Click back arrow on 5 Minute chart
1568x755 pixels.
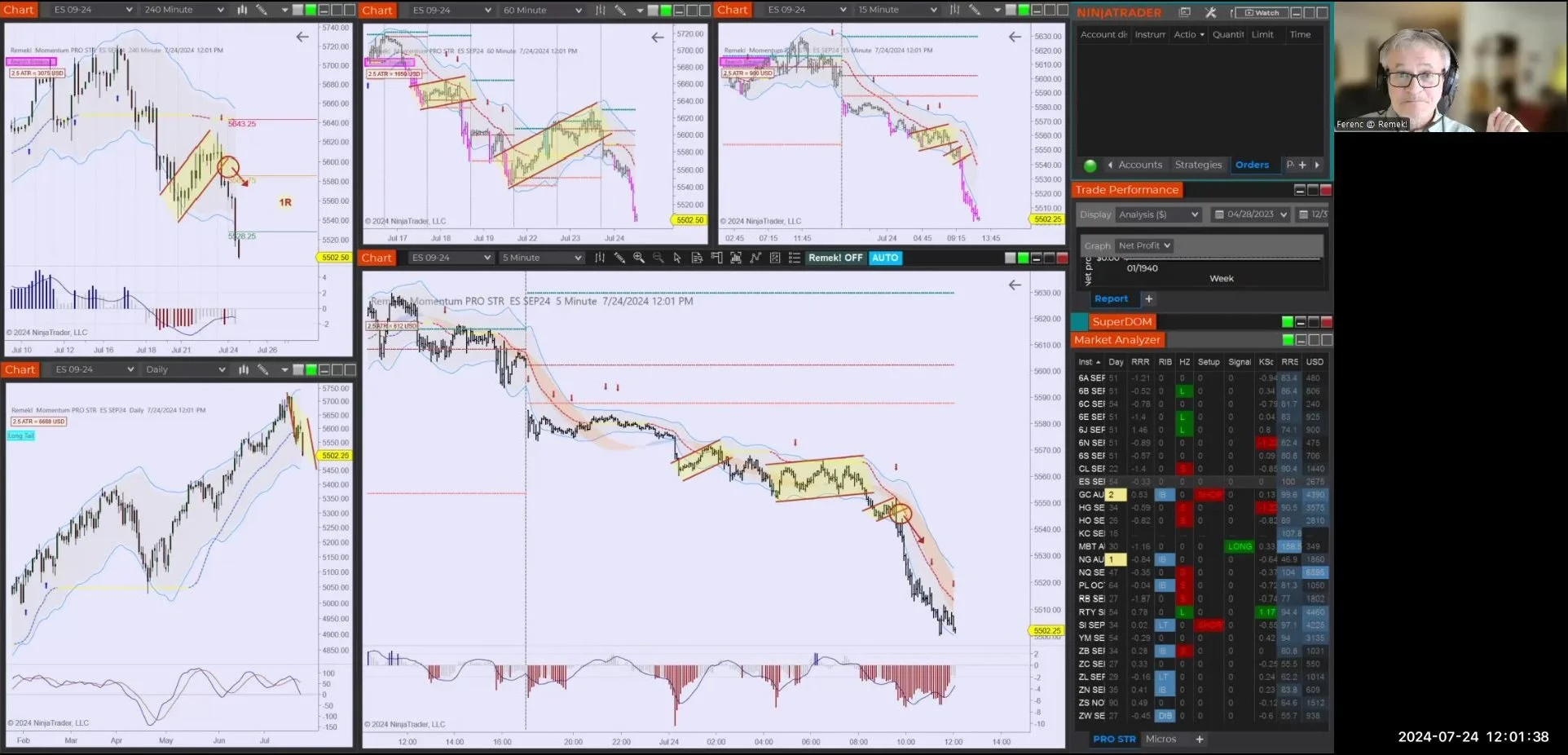tap(1015, 285)
